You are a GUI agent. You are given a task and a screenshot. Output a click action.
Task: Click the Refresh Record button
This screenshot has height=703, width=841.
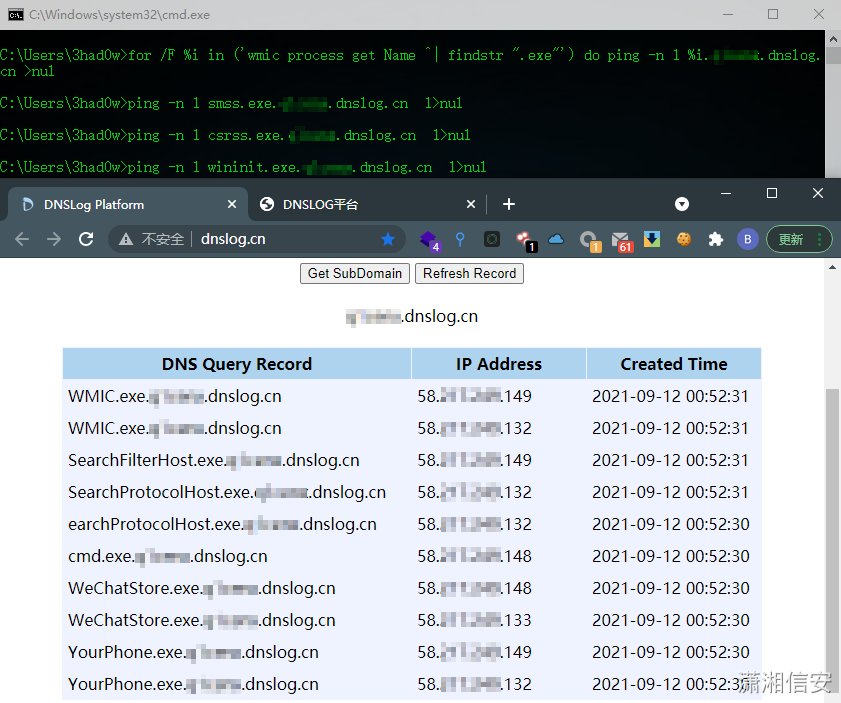point(469,273)
